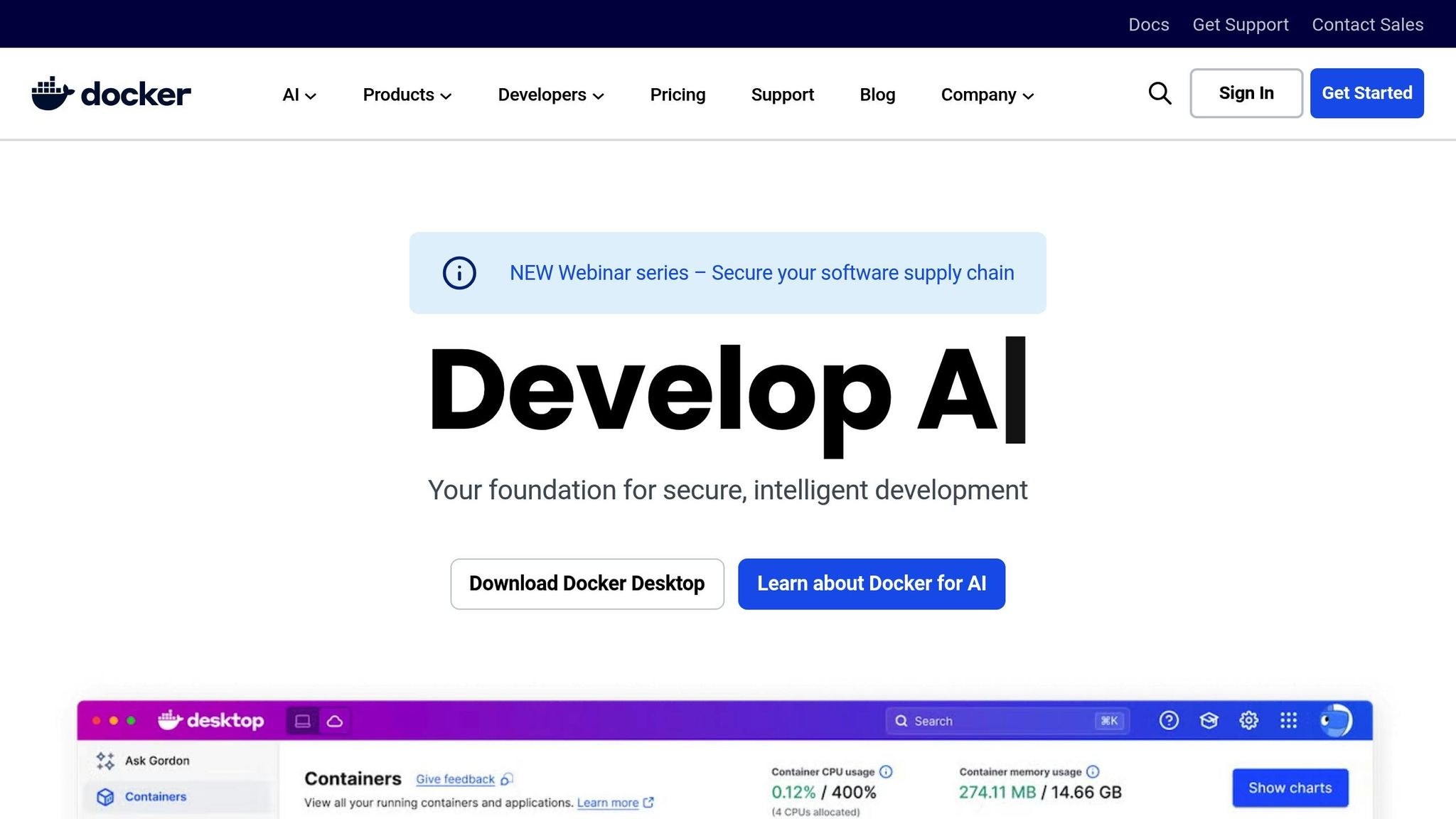The width and height of the screenshot is (1456, 819).
Task: Click the magnifying glass search icon
Action: tap(1160, 93)
